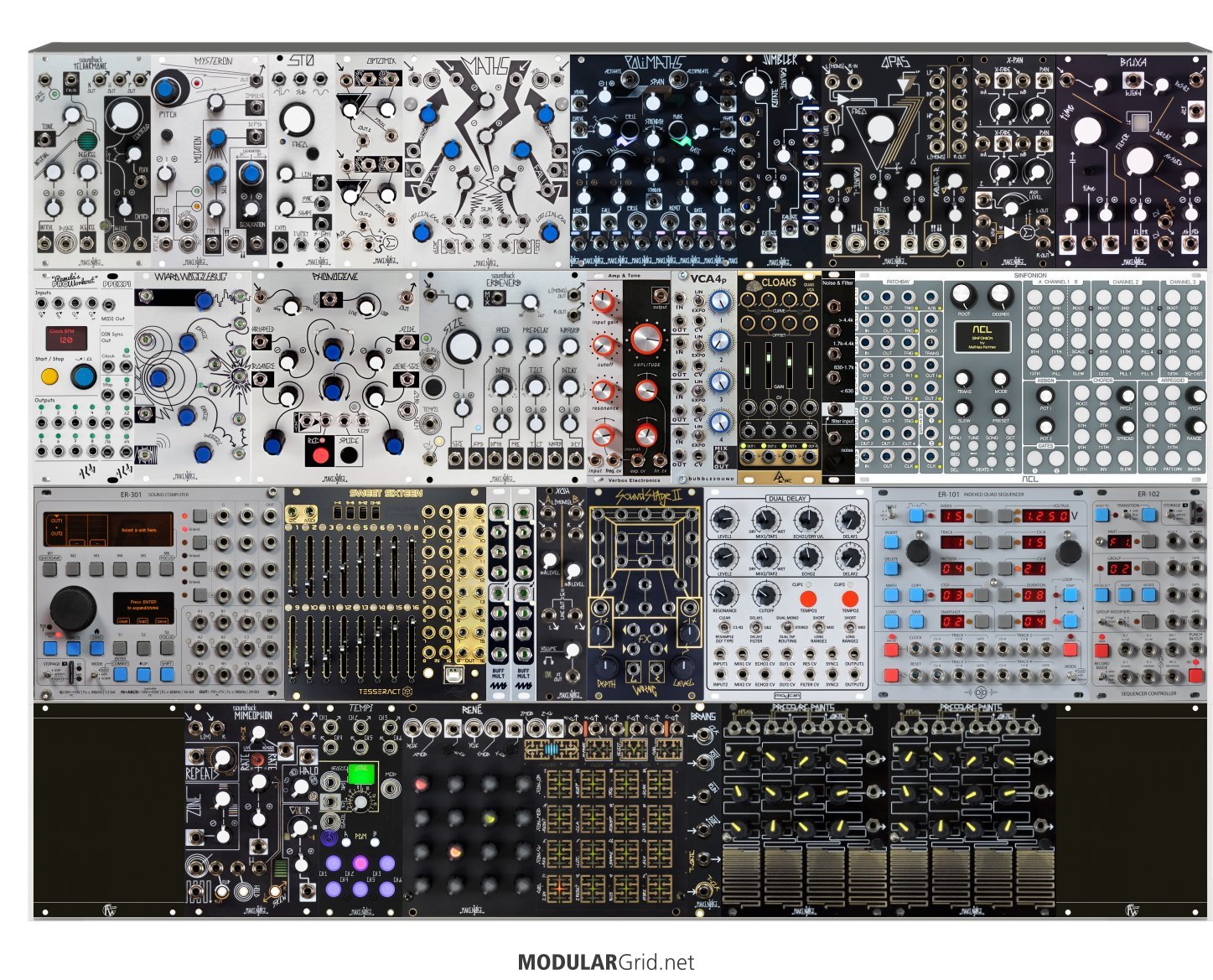1213x980 pixels.
Task: Click the POLIMATHS module title
Action: 655,63
